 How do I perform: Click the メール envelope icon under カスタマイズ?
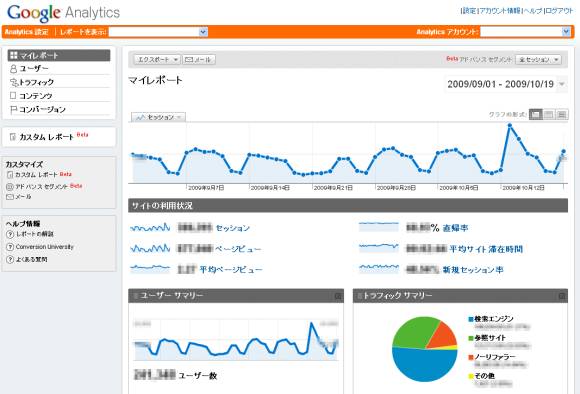point(10,197)
